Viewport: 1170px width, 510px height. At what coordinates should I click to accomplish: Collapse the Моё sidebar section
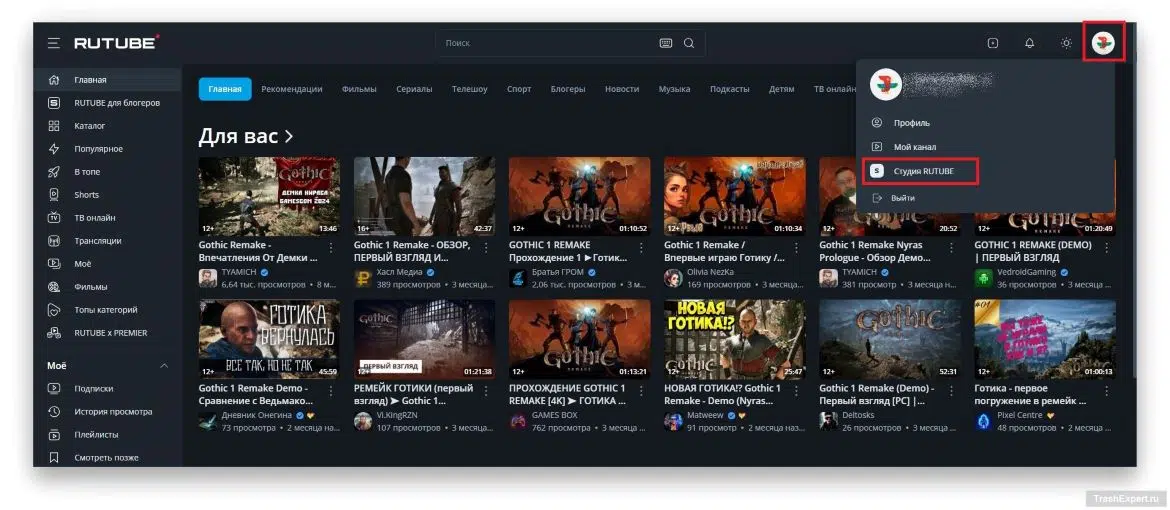(x=164, y=366)
